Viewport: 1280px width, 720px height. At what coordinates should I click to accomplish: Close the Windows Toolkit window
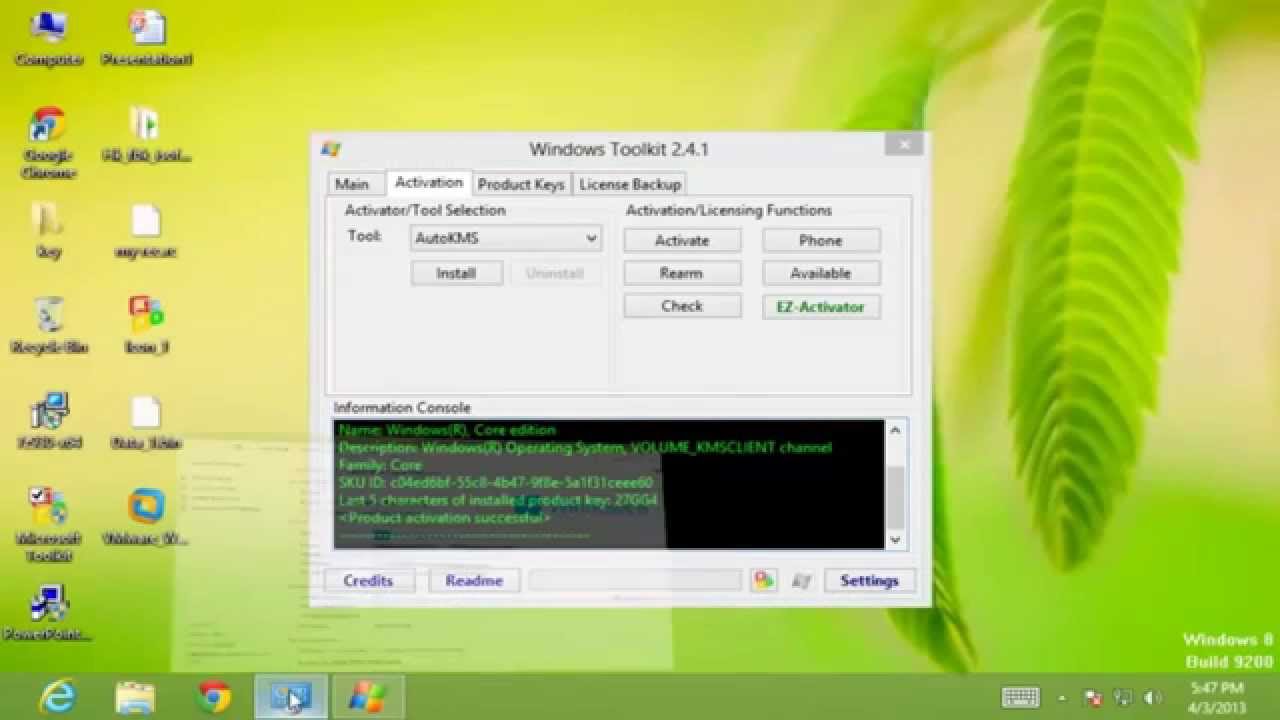(904, 145)
